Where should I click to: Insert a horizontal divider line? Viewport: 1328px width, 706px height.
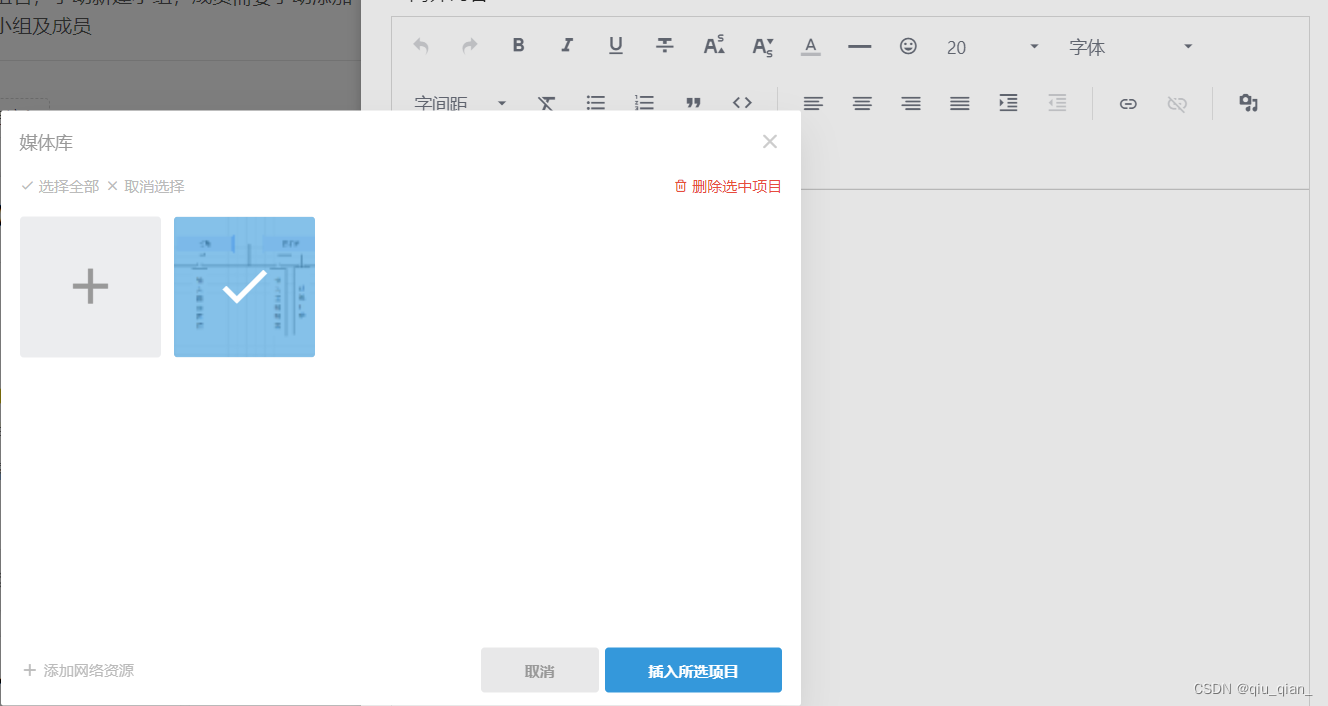click(x=859, y=45)
